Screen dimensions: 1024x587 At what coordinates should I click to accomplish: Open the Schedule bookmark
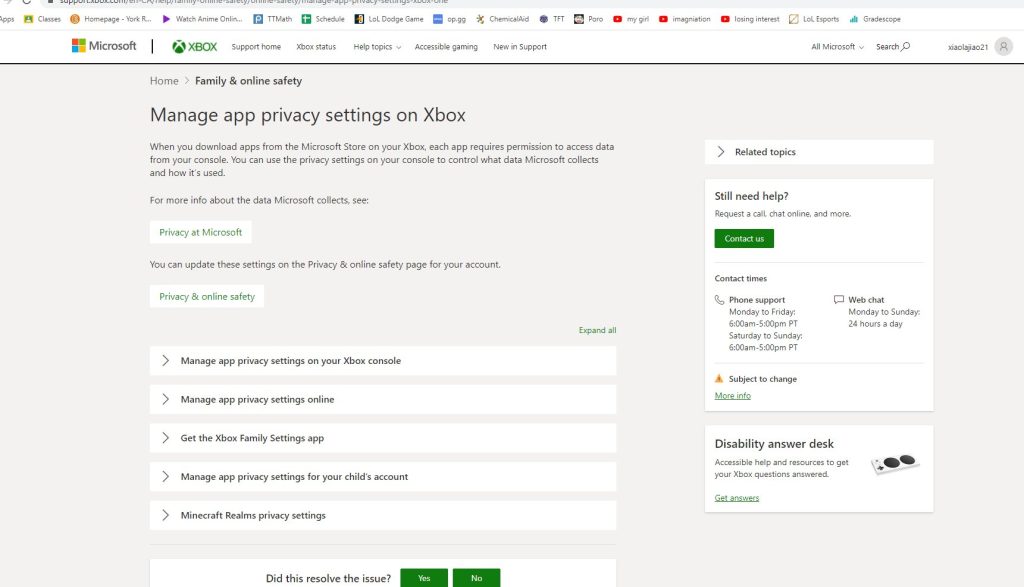(x=323, y=19)
